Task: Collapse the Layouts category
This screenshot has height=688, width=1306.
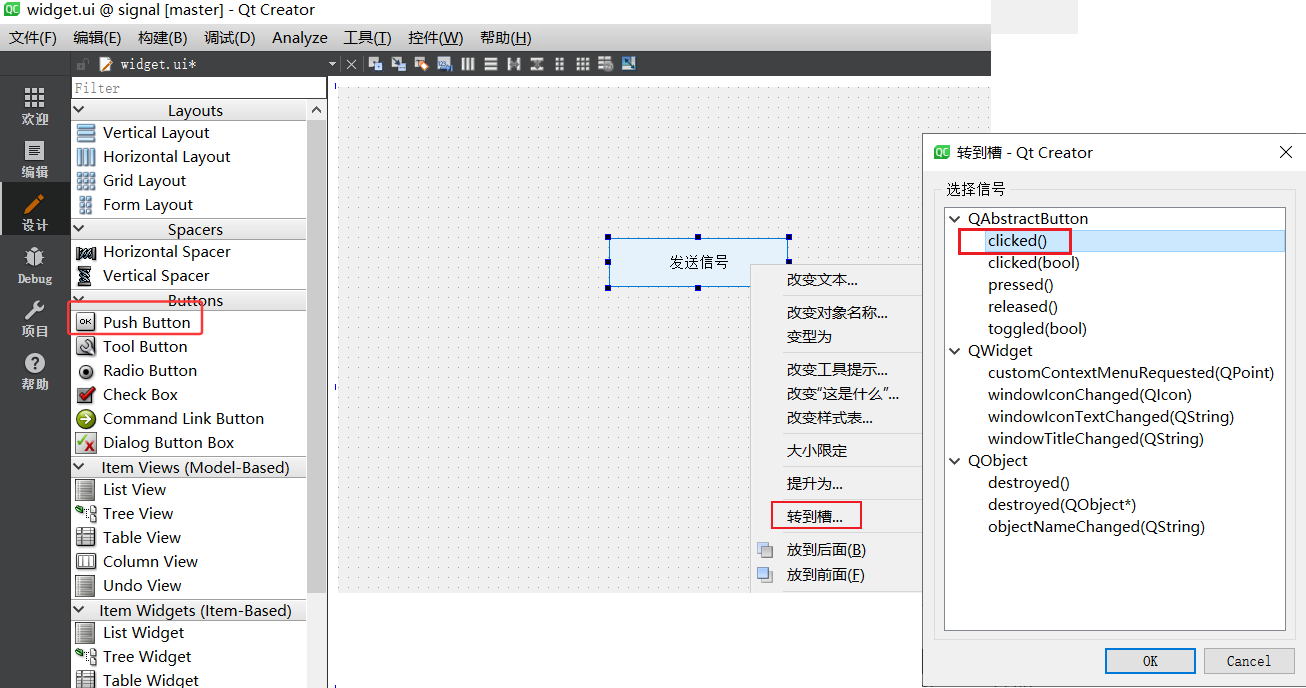Action: click(x=80, y=110)
